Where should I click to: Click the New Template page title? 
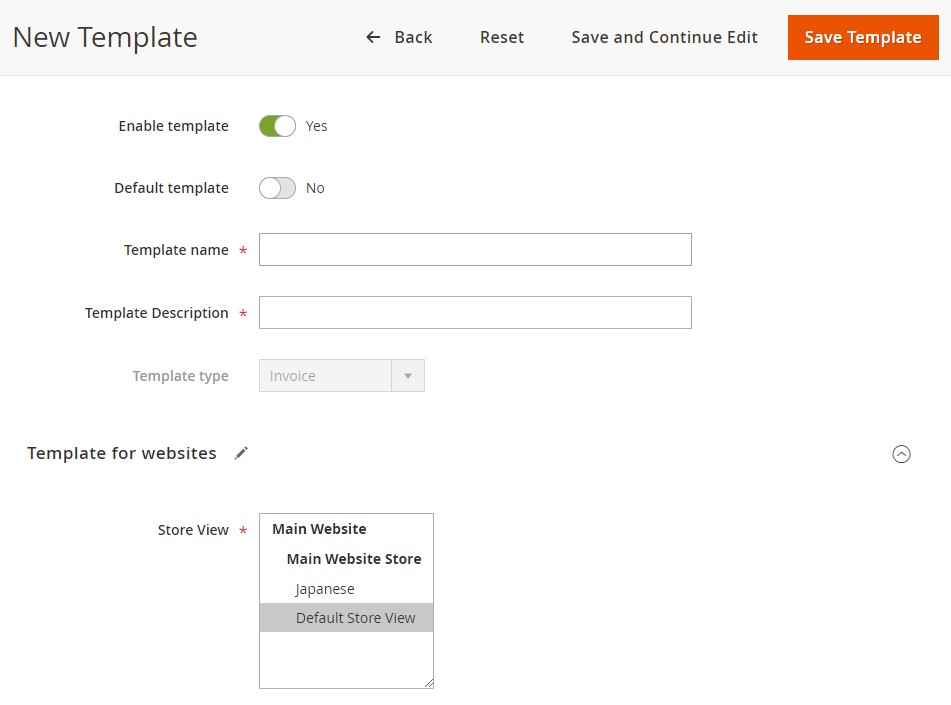pyautogui.click(x=105, y=38)
